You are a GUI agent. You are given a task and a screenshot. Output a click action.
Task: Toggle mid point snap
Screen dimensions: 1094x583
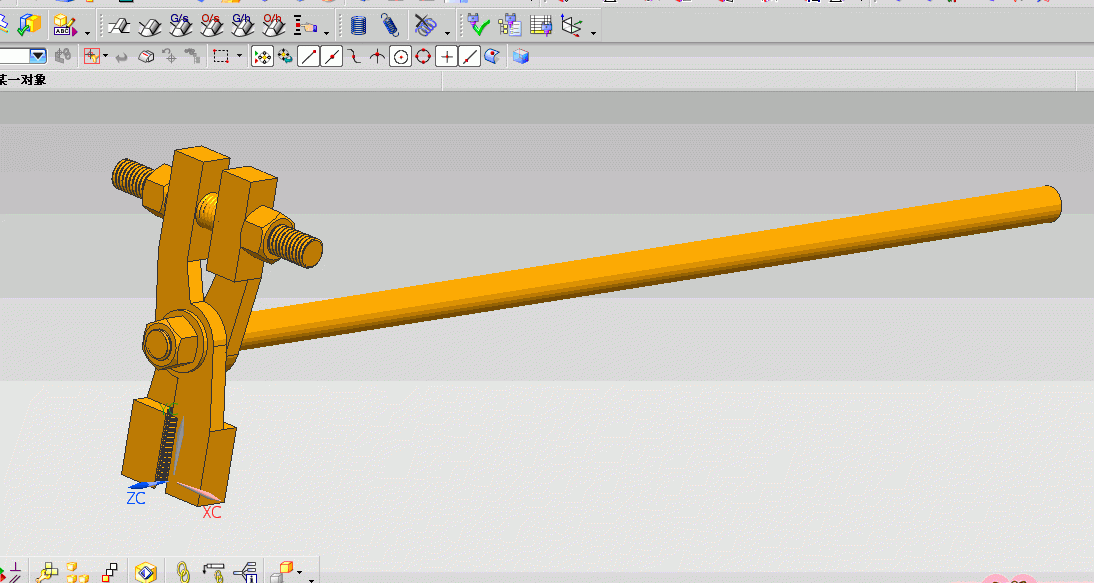click(x=331, y=56)
